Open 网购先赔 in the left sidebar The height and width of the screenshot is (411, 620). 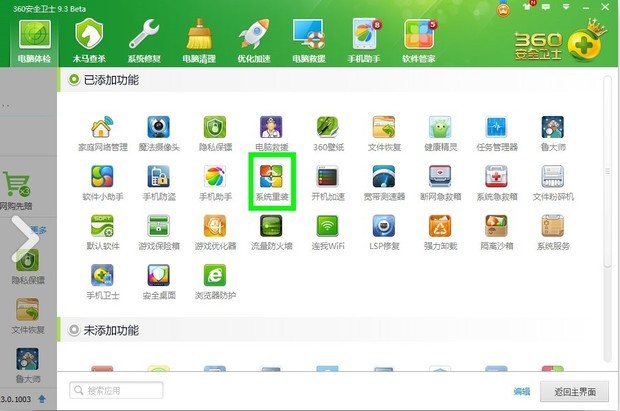coord(16,191)
